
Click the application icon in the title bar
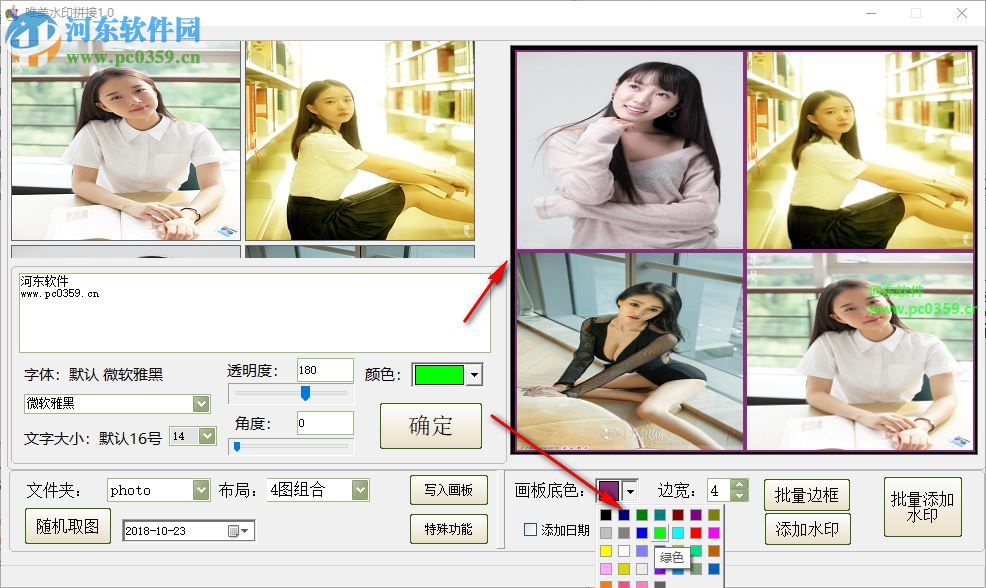pos(10,10)
